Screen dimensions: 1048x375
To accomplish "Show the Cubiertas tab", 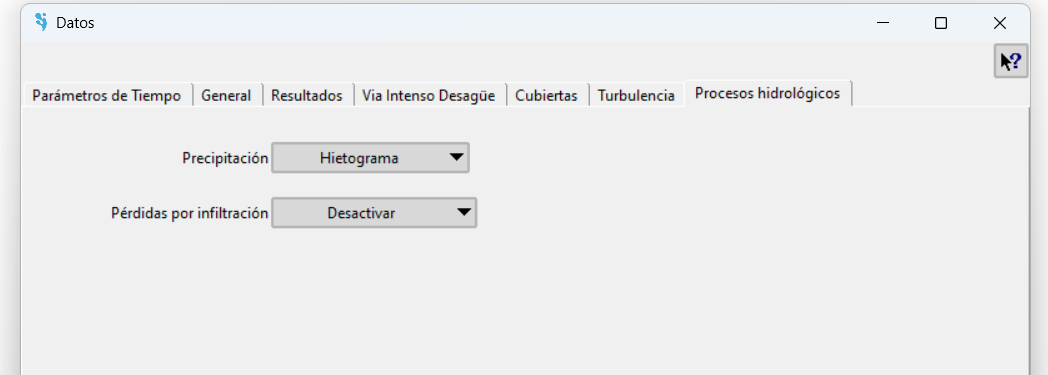I will click(x=546, y=96).
